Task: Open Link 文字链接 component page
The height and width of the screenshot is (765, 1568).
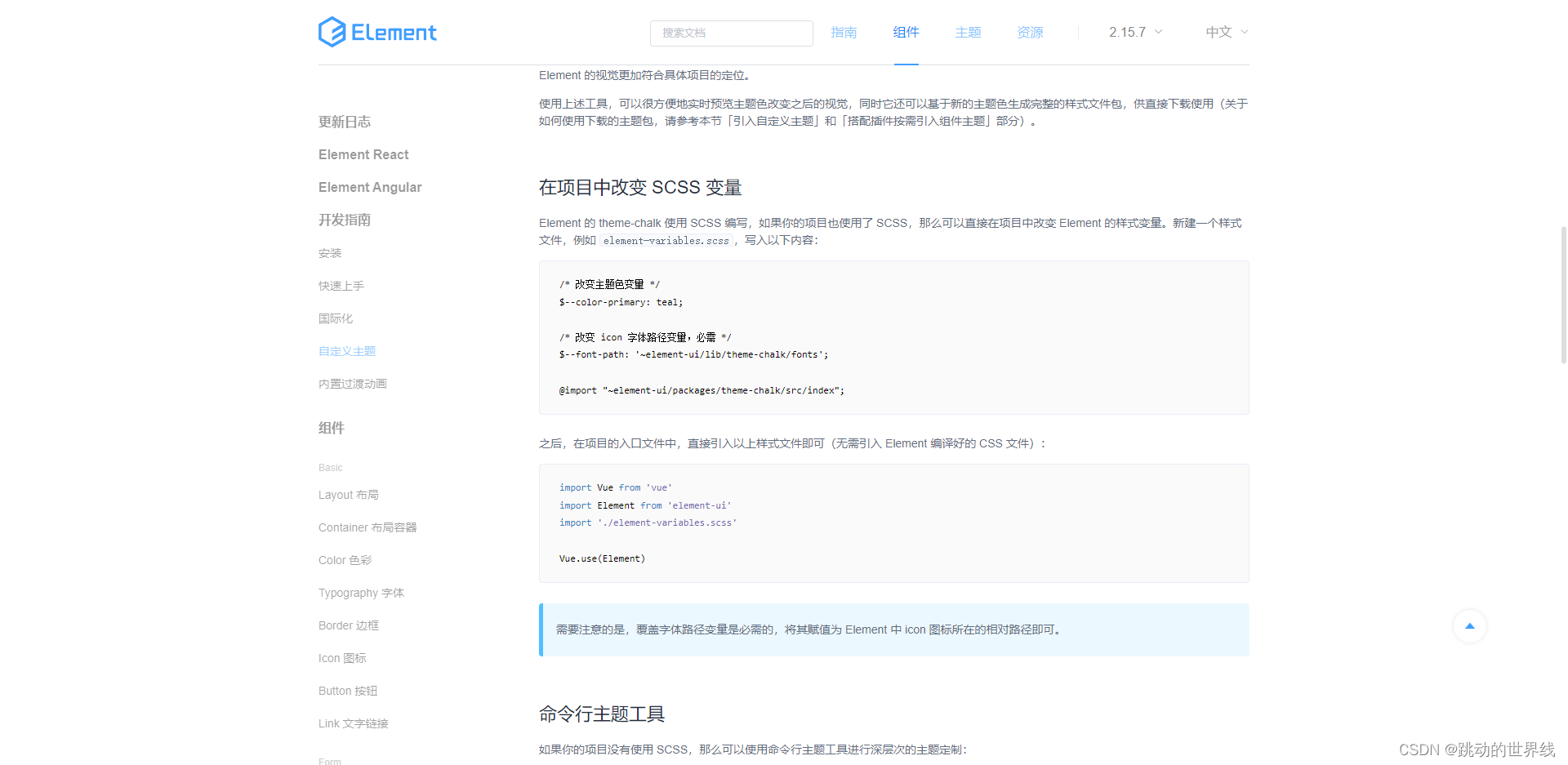Action: [354, 723]
